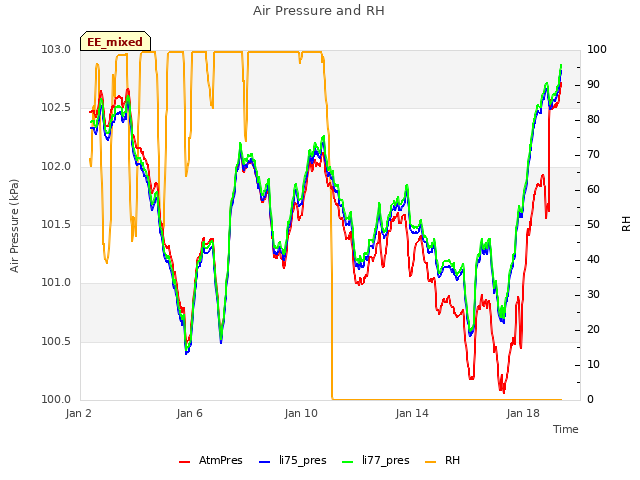Click the 70 RH tick label
Viewport: 640px width, 480px height.
pyautogui.click(x=593, y=155)
